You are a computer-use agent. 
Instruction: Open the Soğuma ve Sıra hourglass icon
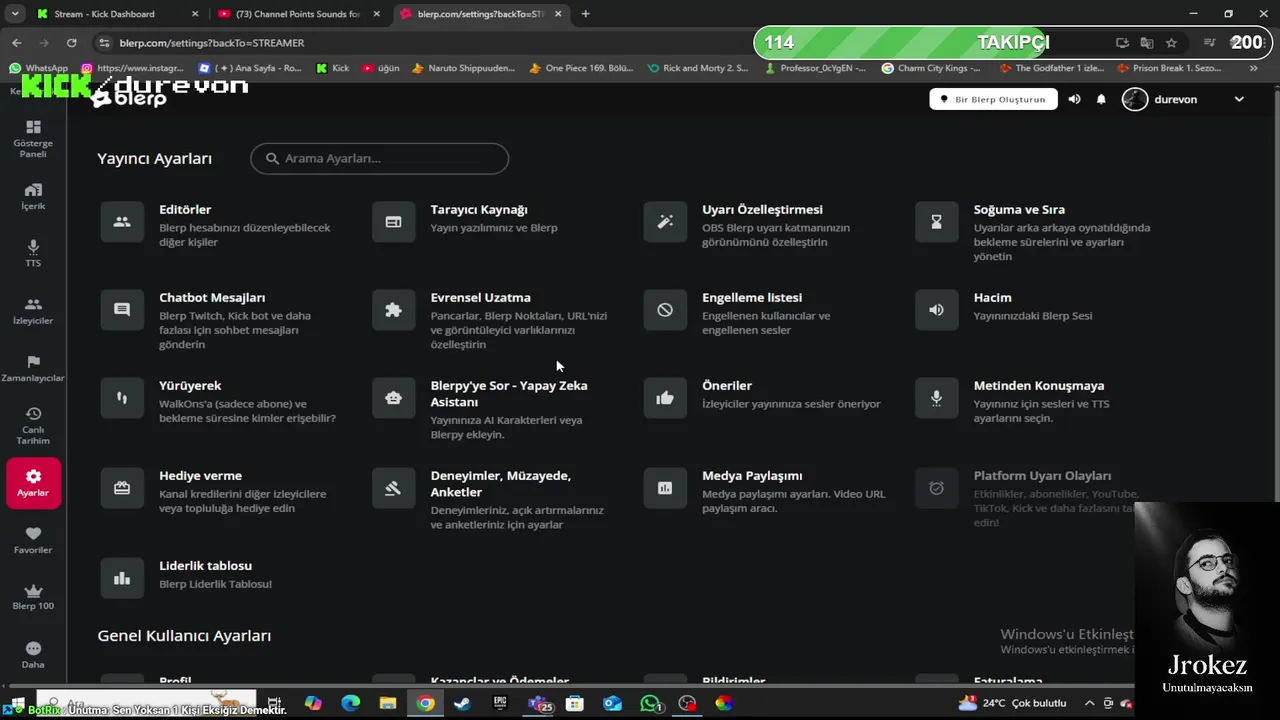point(936,222)
